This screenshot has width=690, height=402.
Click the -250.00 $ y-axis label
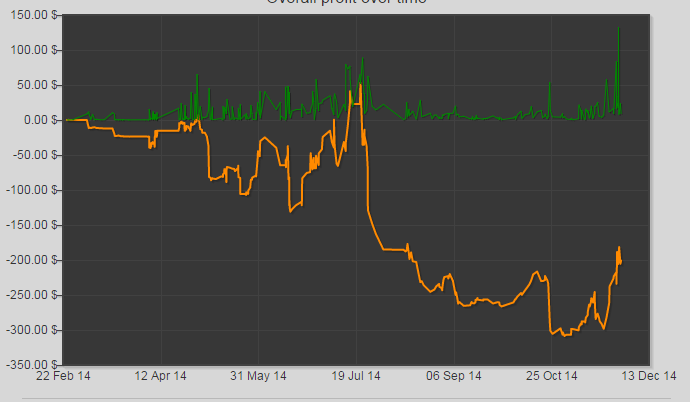coord(32,295)
